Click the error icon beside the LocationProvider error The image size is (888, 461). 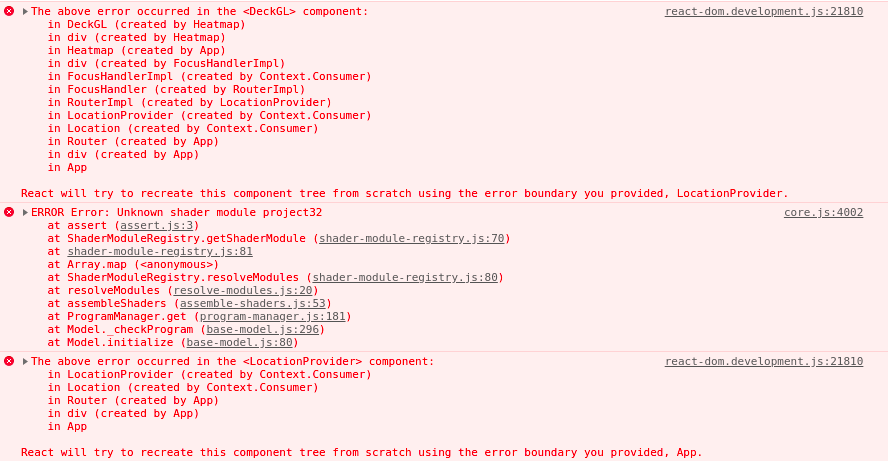point(9,361)
